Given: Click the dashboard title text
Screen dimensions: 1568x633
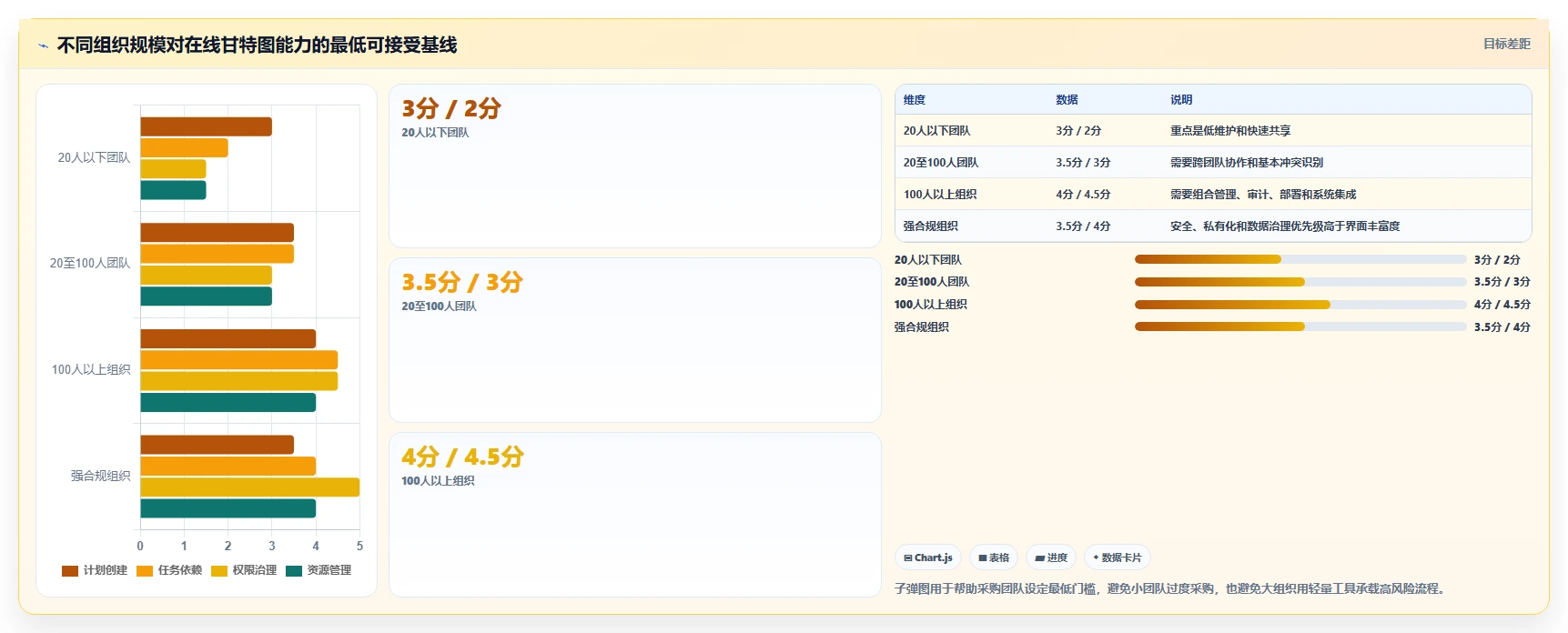Looking at the screenshot, I should click(x=258, y=45).
